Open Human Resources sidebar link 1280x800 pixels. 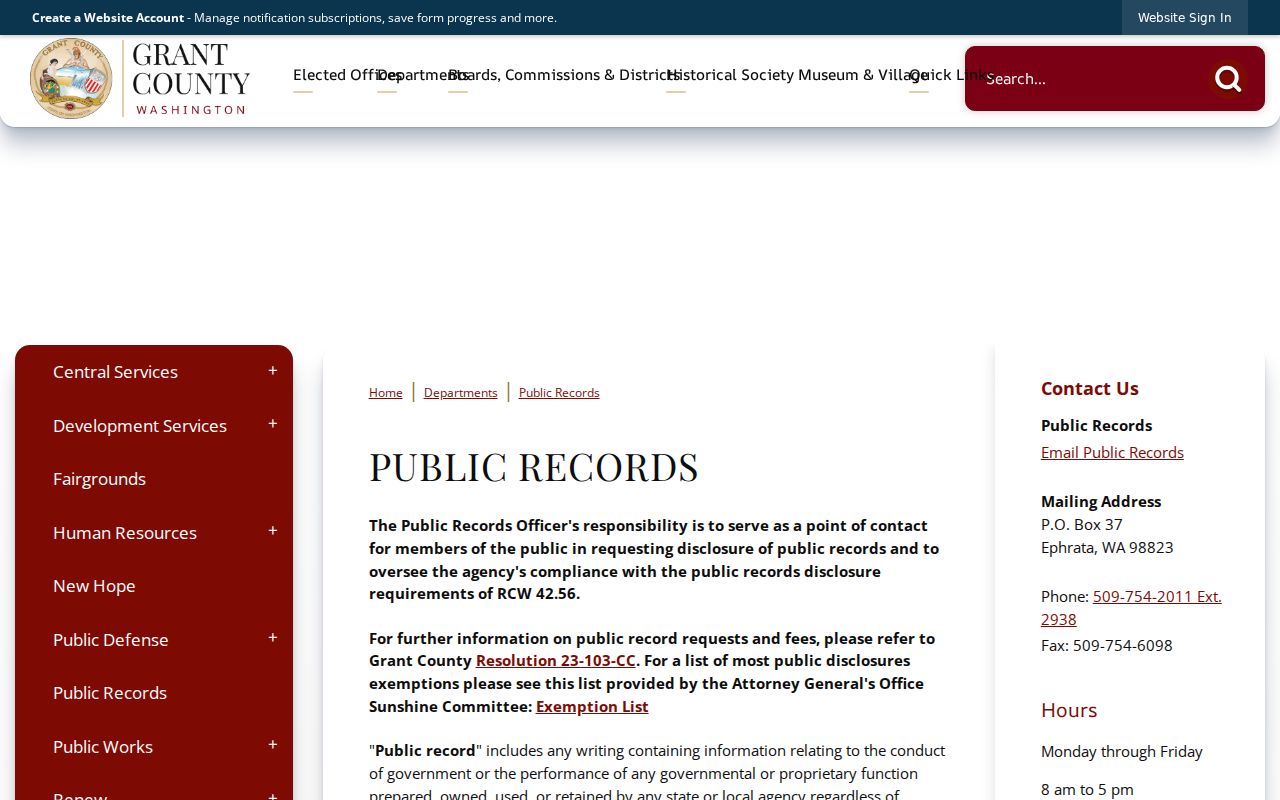tap(125, 533)
